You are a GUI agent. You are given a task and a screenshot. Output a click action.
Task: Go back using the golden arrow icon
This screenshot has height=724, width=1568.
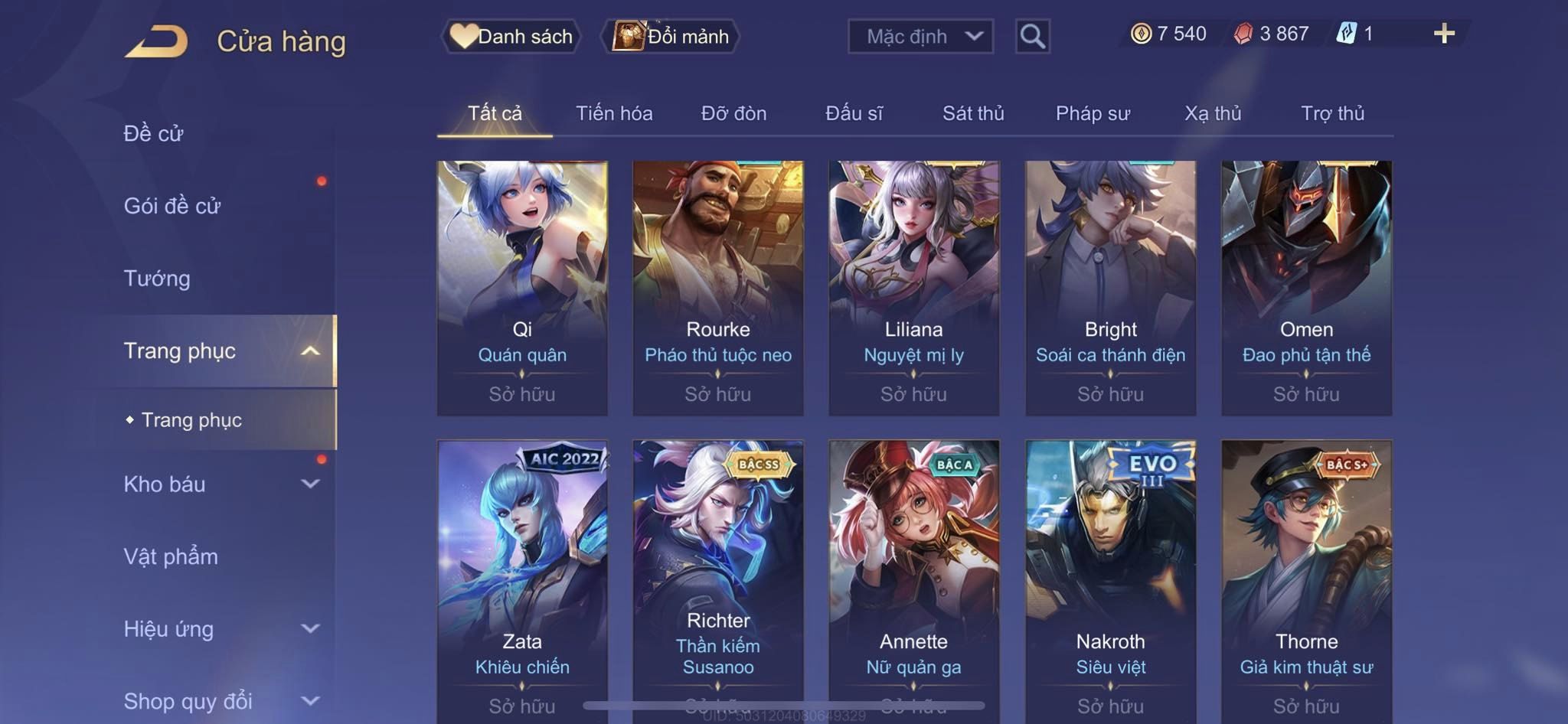pyautogui.click(x=157, y=41)
